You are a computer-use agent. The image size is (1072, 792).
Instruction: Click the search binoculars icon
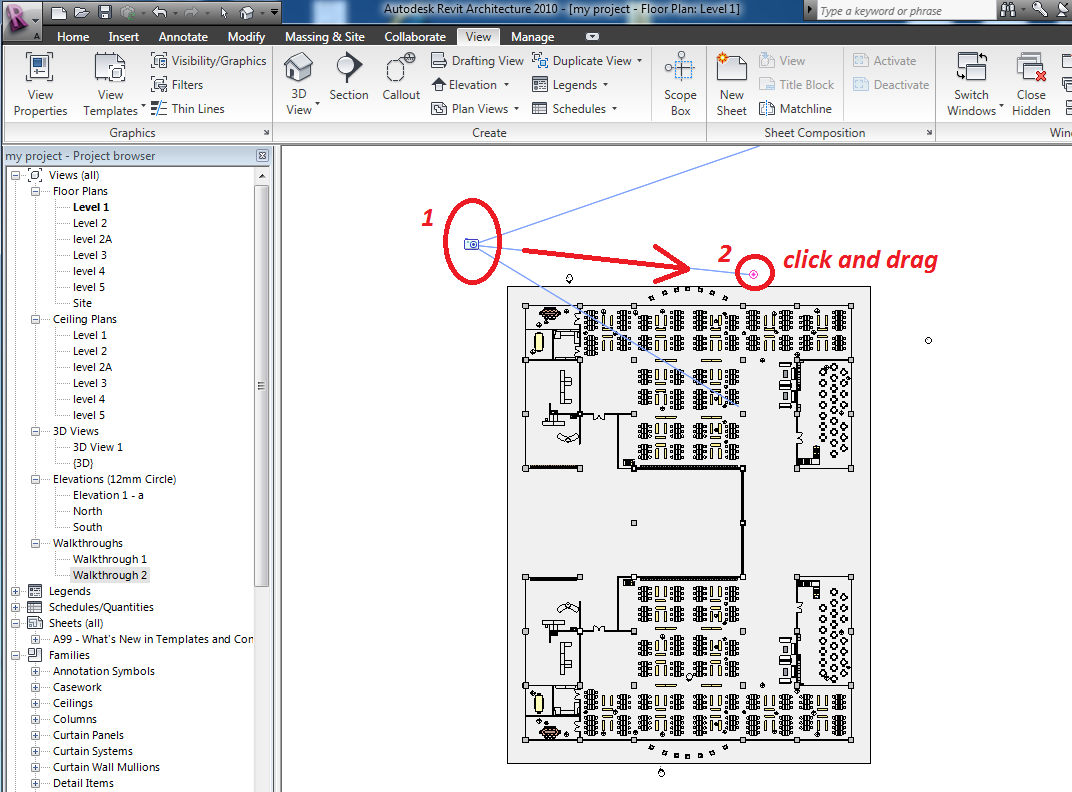click(1008, 10)
